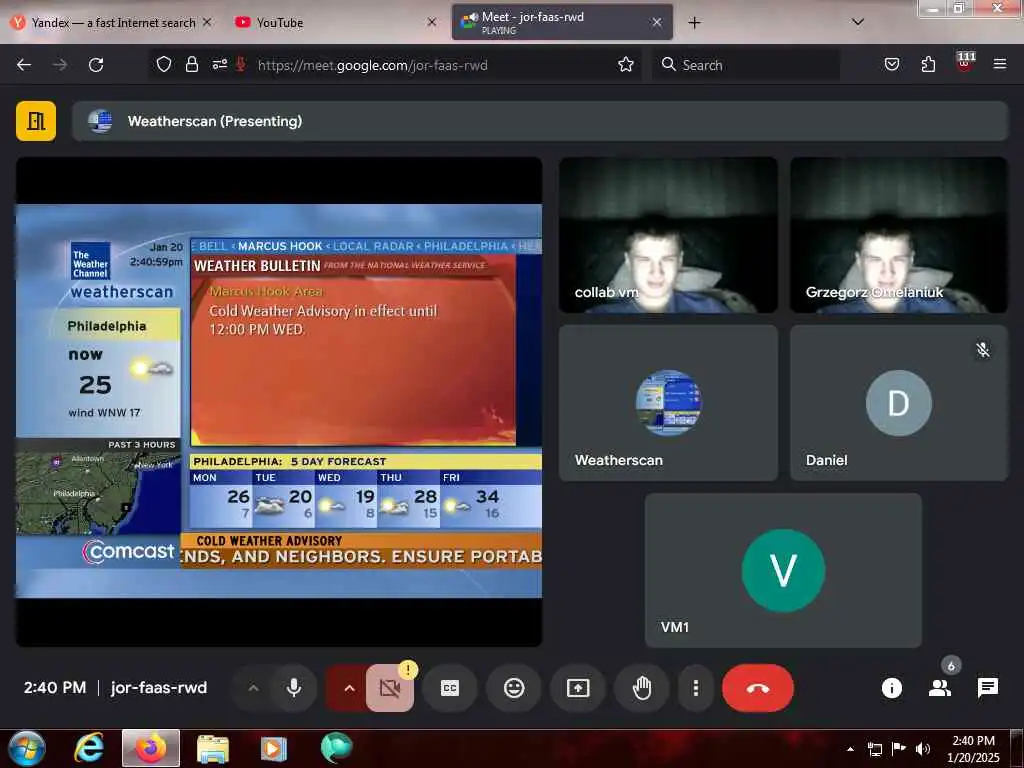Open the three-dot more options menu
Viewport: 1024px width, 768px height.
pyautogui.click(x=696, y=688)
